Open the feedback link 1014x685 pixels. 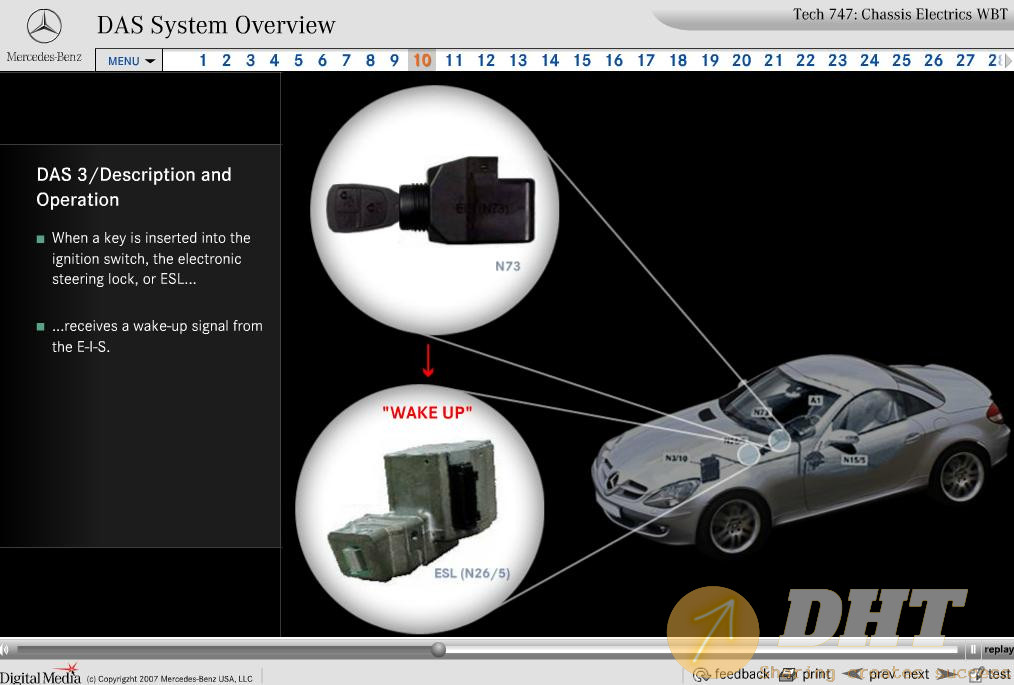click(x=742, y=674)
